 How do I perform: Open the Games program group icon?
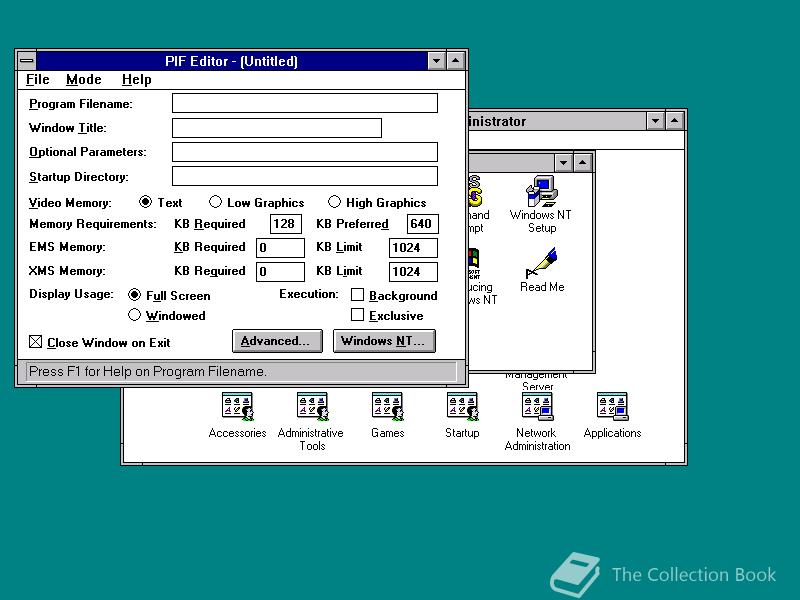point(387,406)
